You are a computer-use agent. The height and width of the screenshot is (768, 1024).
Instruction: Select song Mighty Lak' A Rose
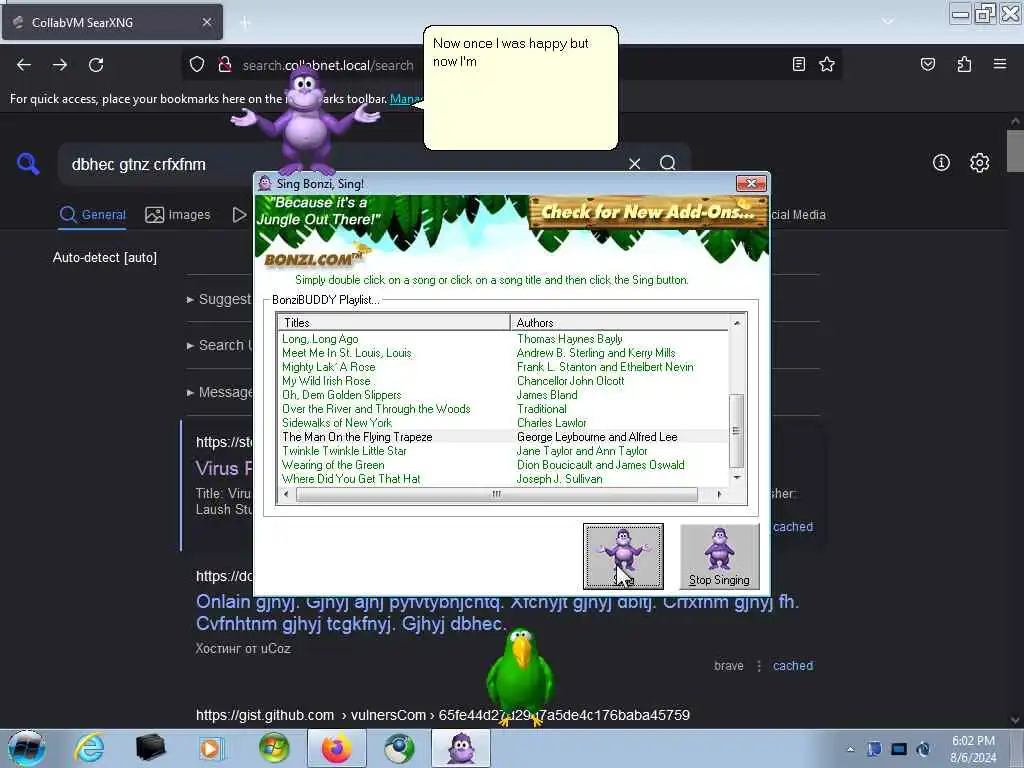click(328, 367)
